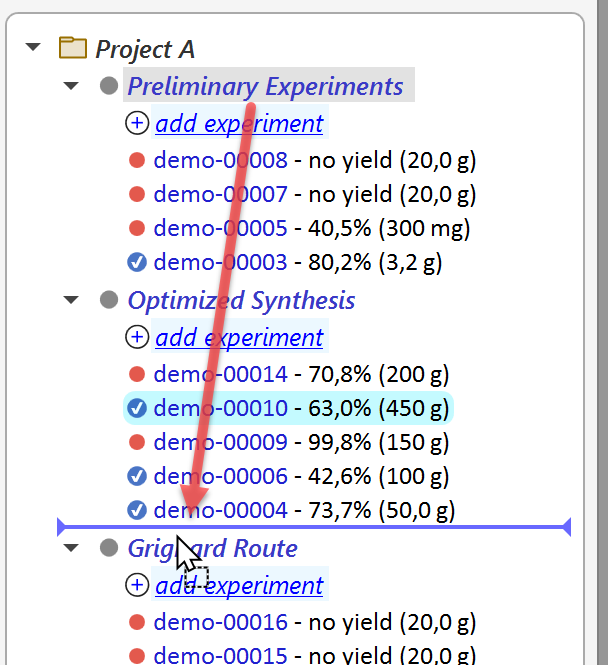Select the Optimized Synthesis group label
Image resolution: width=608 pixels, height=665 pixels.
click(x=241, y=300)
